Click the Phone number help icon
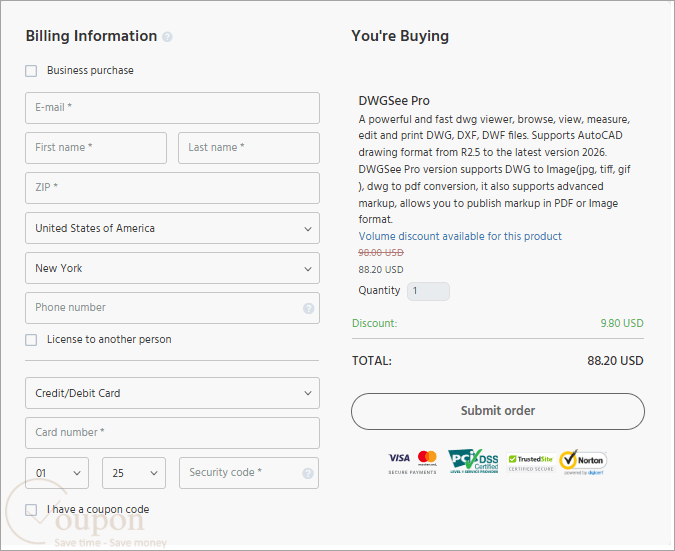Image resolution: width=675 pixels, height=551 pixels. [308, 308]
